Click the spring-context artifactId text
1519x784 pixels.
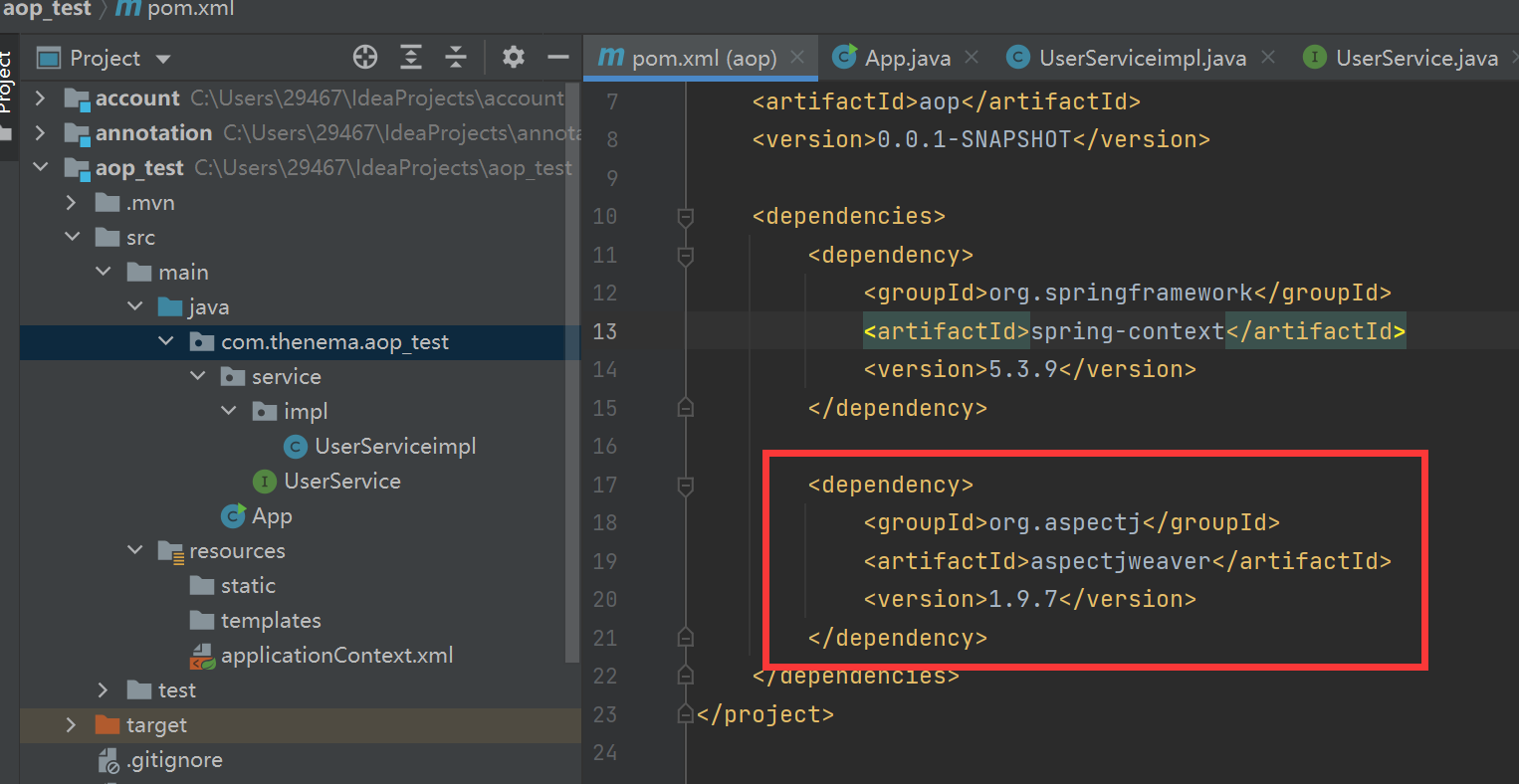pos(1127,331)
